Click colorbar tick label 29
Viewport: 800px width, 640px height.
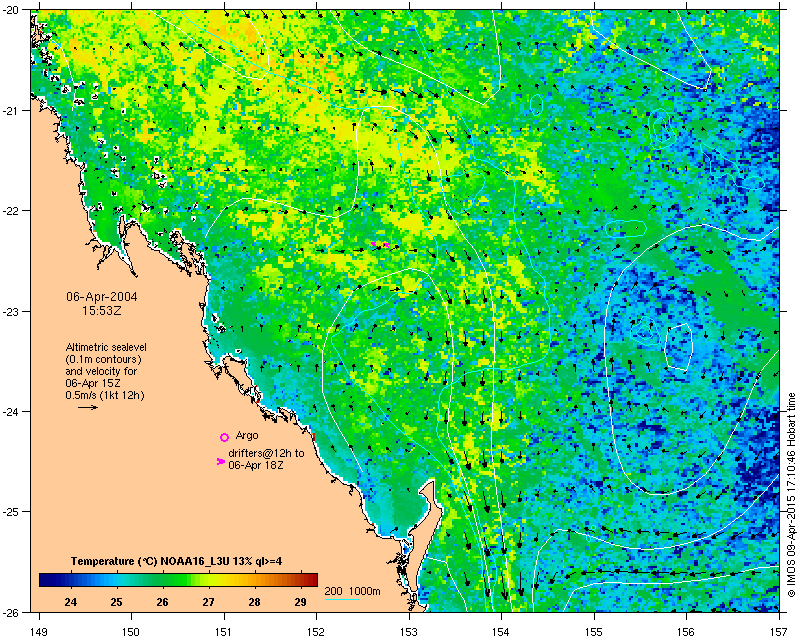[301, 602]
